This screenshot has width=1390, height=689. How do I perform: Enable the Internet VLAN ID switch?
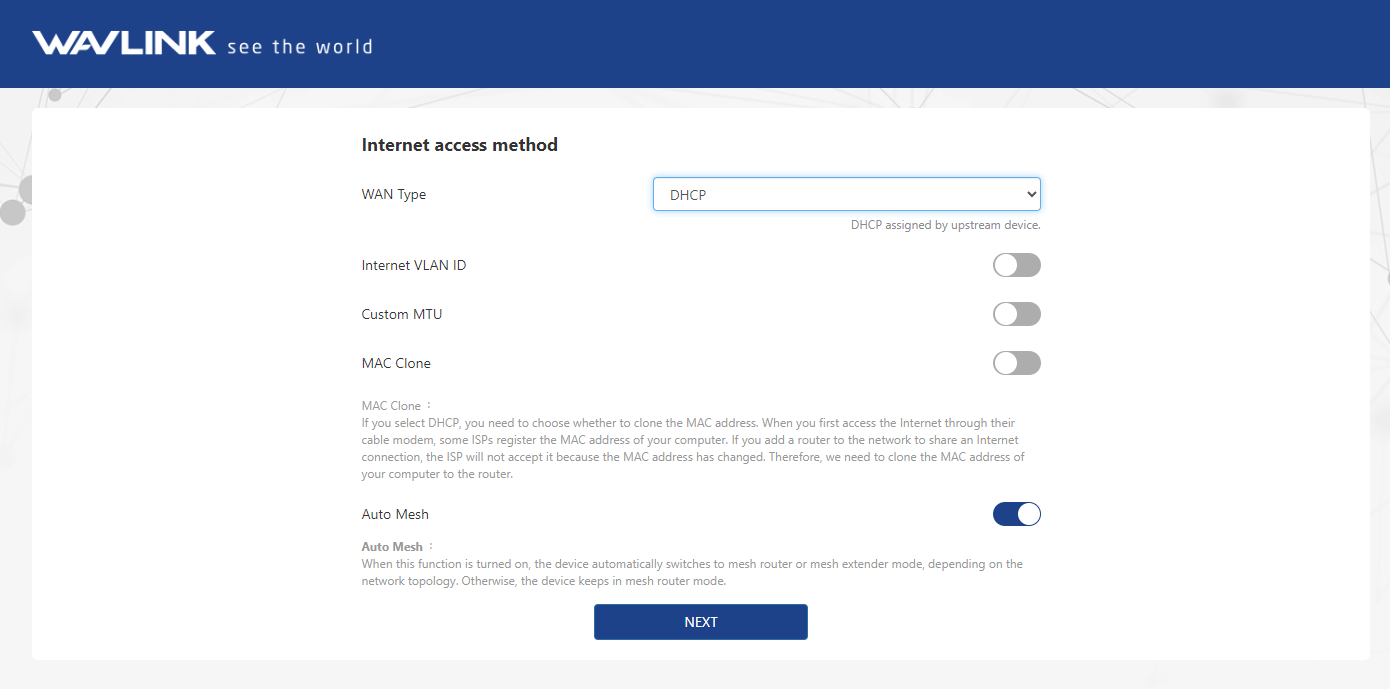click(x=1016, y=265)
